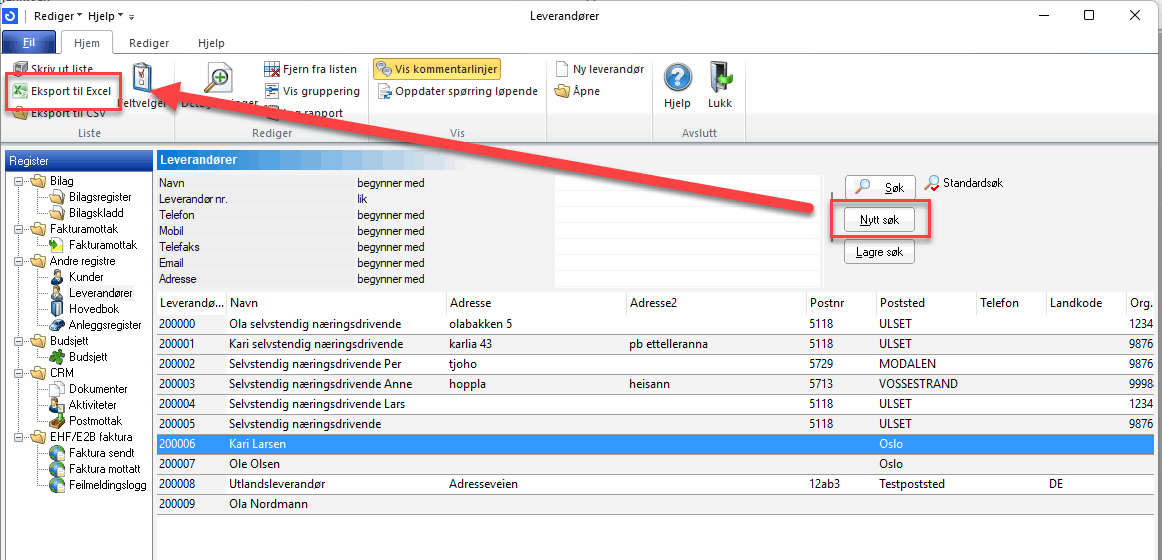The width and height of the screenshot is (1162, 560).
Task: Click the blue Hjelp question mark icon
Action: [x=678, y=78]
